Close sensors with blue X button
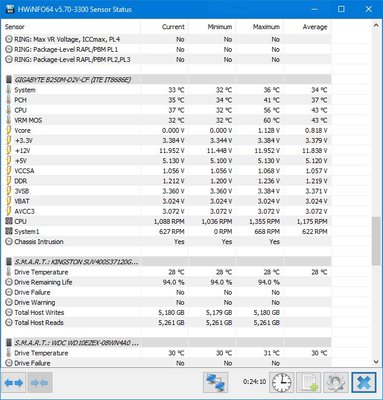 364,382
